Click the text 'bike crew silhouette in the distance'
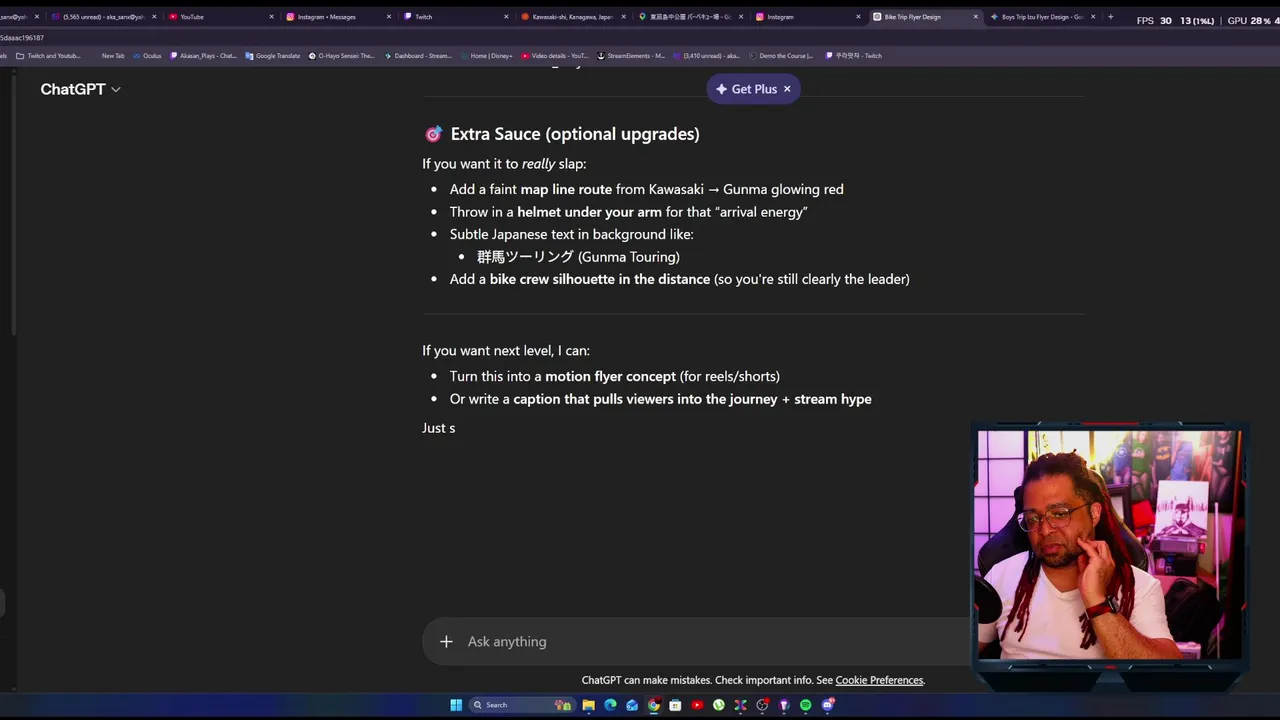Screen dimensions: 1280x720 pyautogui.click(x=600, y=279)
